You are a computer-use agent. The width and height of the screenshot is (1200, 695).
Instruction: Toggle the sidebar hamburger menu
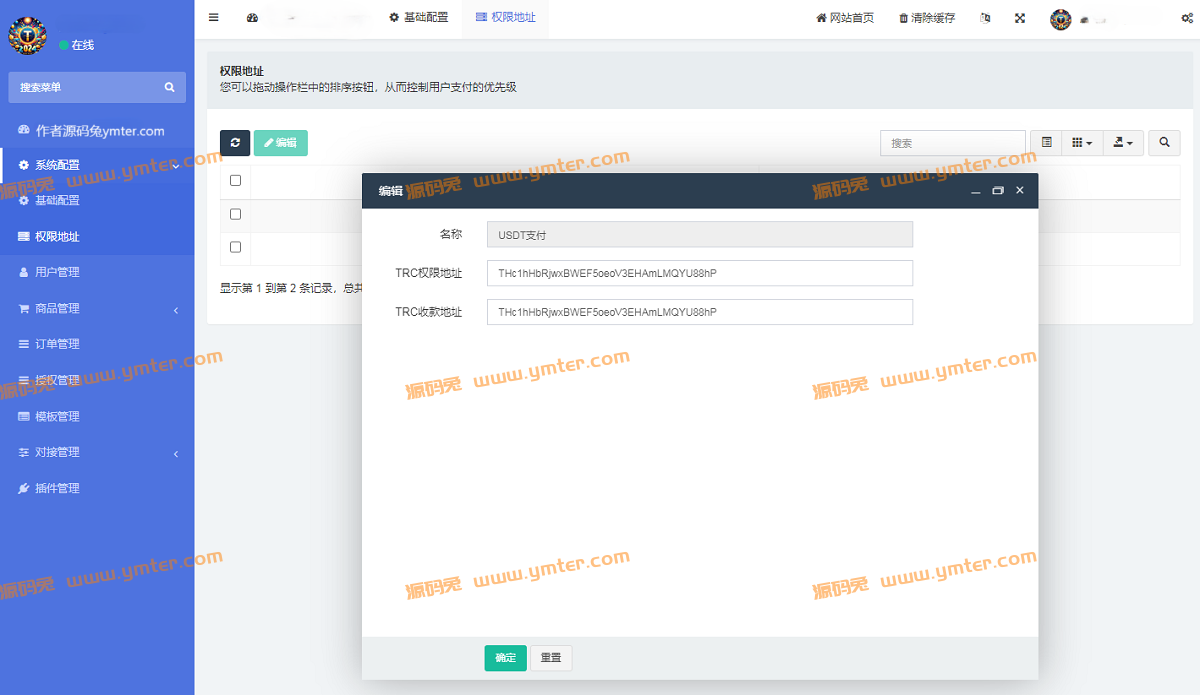coord(213,18)
